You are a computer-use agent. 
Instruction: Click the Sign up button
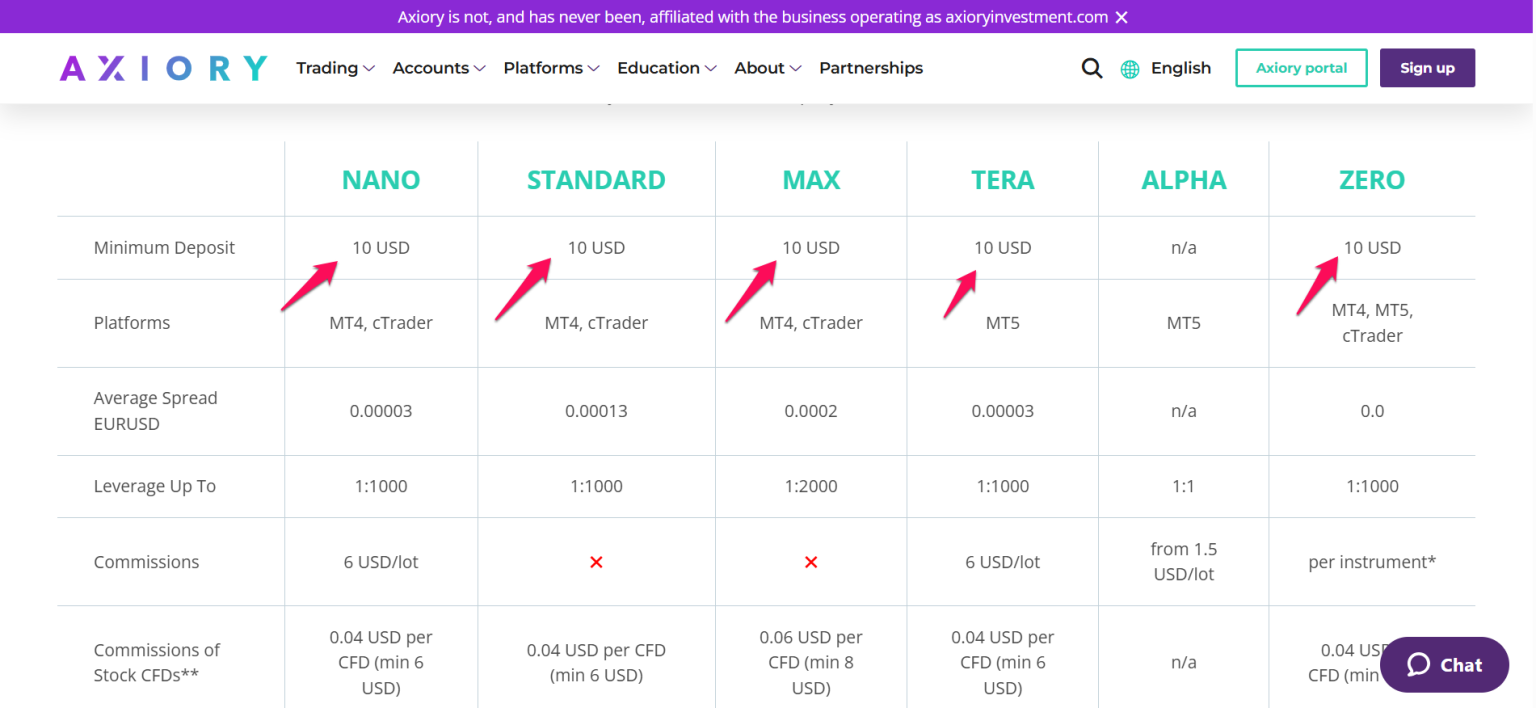click(x=1427, y=67)
